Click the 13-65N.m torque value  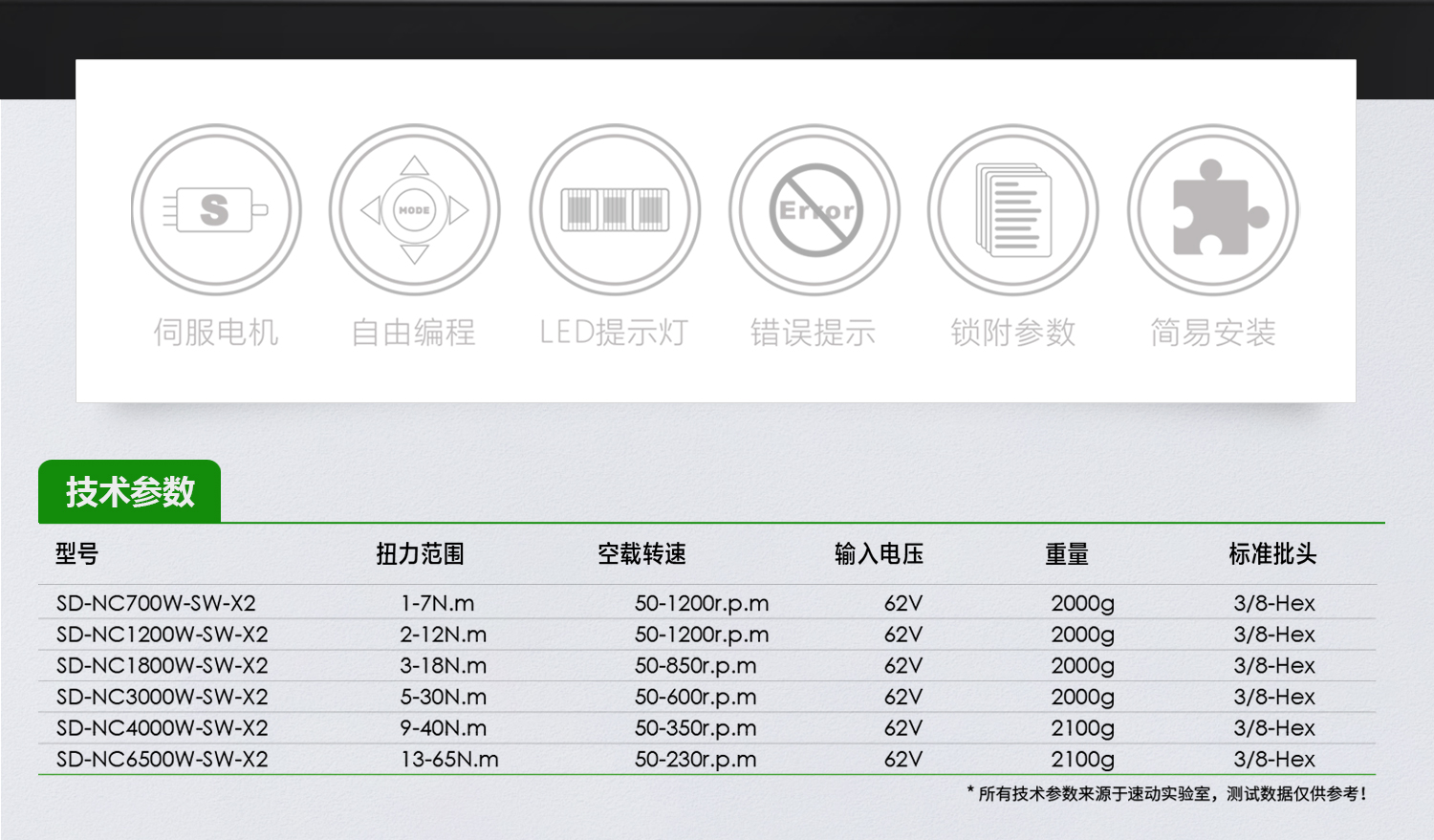(x=449, y=760)
